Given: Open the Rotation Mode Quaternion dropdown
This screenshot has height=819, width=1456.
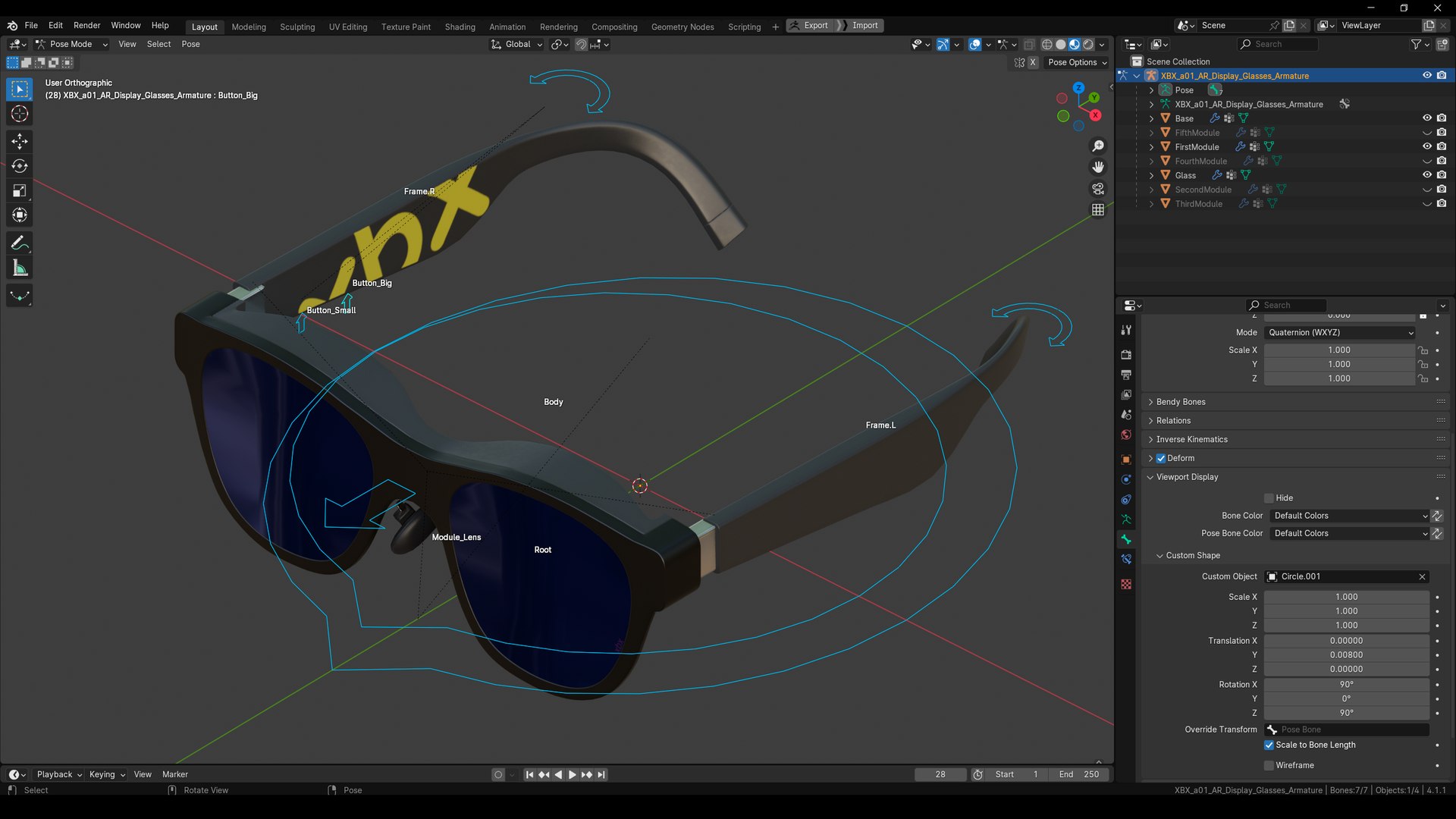Looking at the screenshot, I should point(1340,333).
